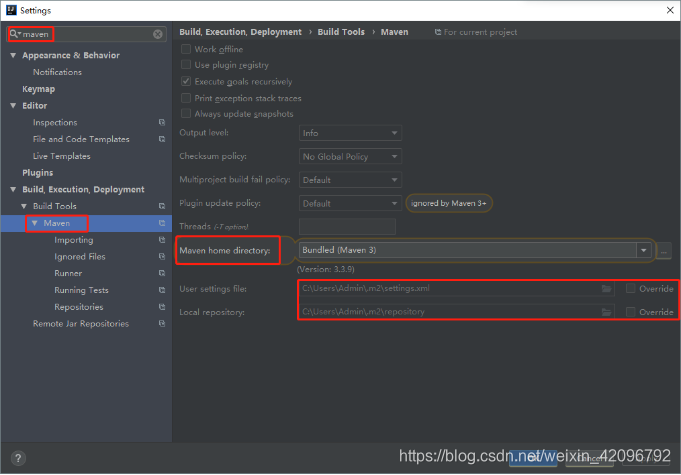Click project-level icon next to File and Code Templates
Viewport: 681px width, 475px height.
162,139
